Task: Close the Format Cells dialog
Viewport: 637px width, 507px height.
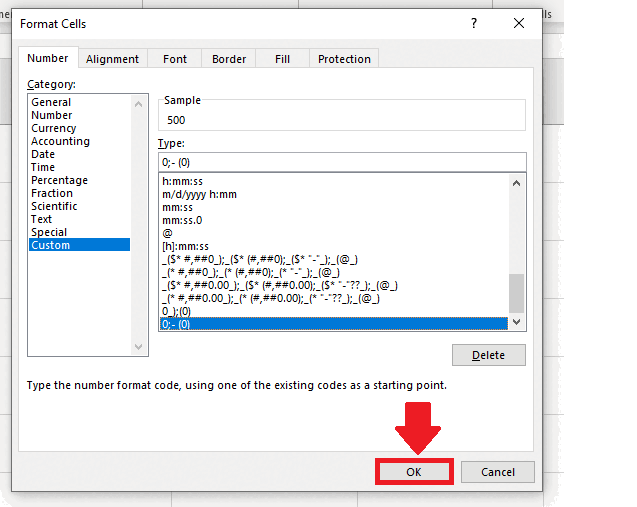Action: point(519,24)
